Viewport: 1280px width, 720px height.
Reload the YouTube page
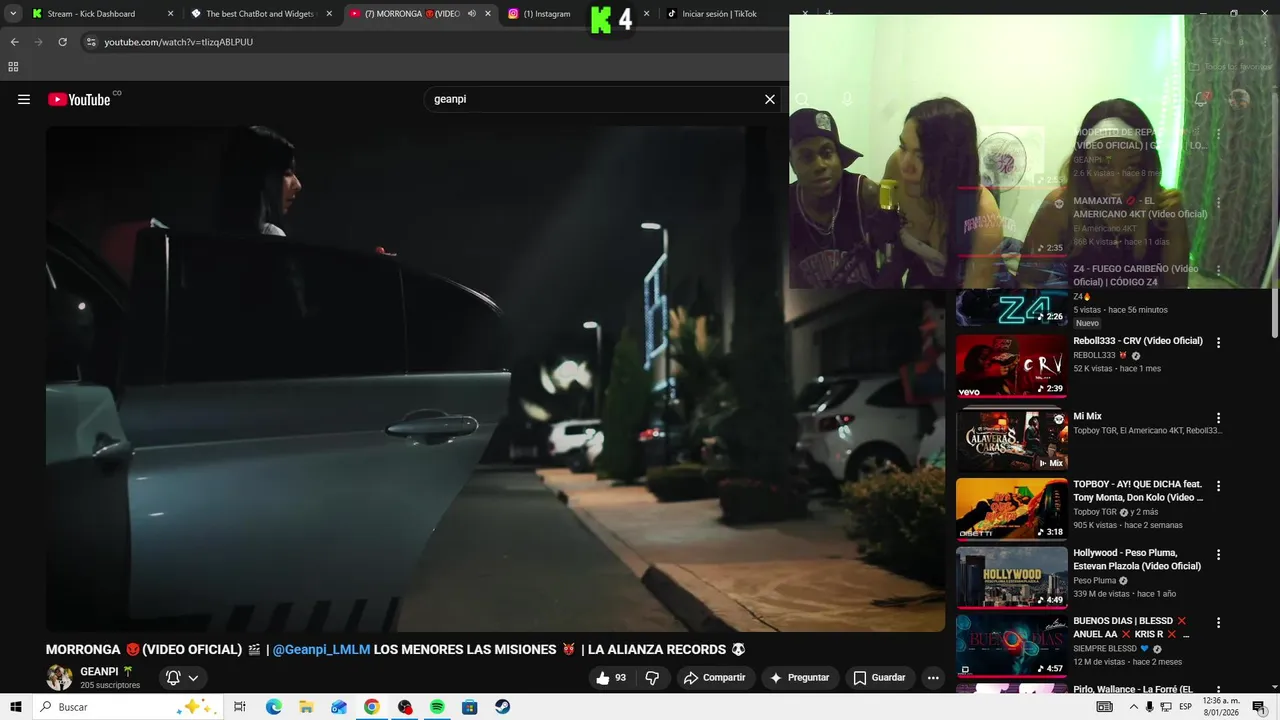pyautogui.click(x=62, y=42)
